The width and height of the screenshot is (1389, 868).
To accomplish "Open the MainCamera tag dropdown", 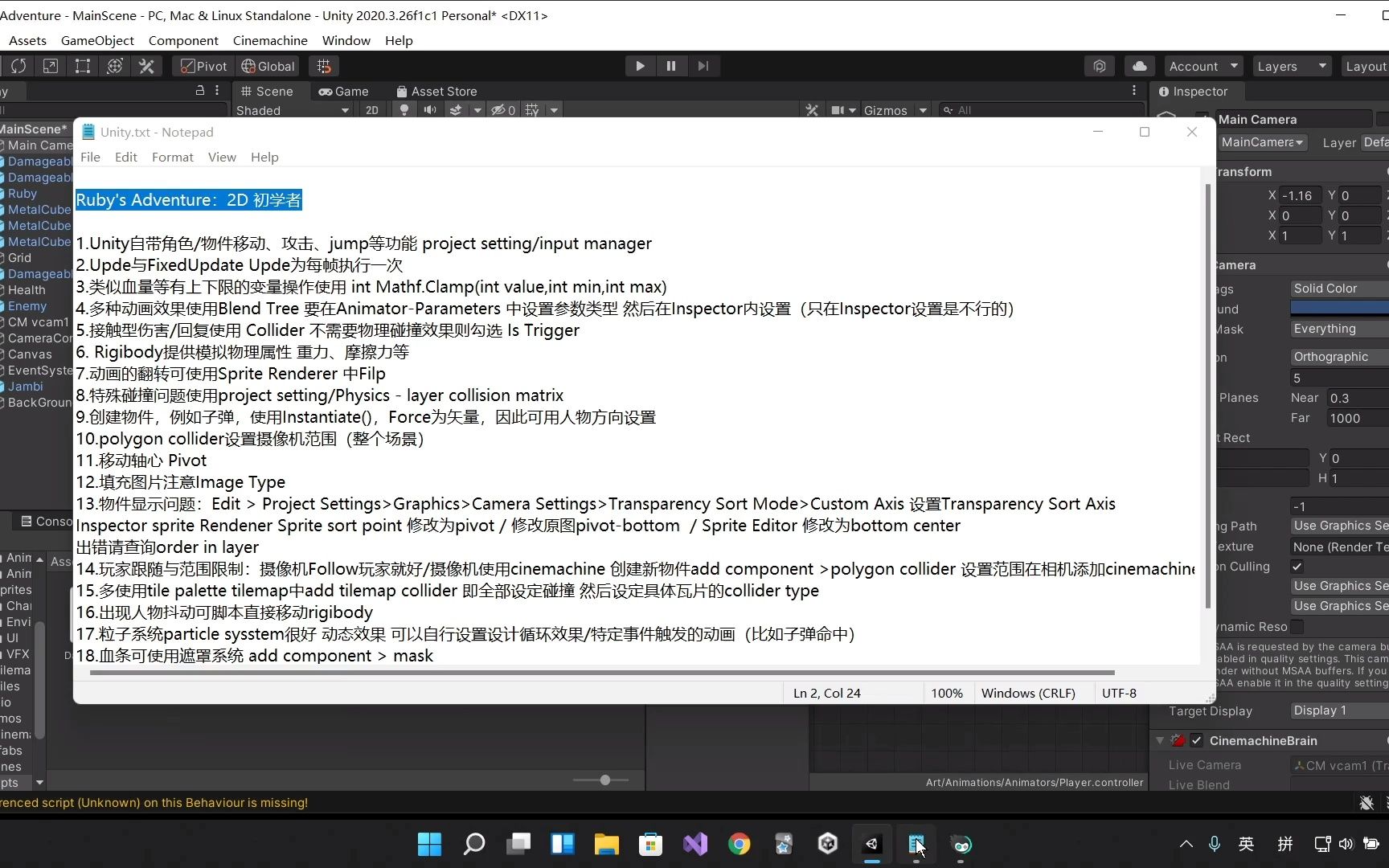I will tap(1263, 142).
